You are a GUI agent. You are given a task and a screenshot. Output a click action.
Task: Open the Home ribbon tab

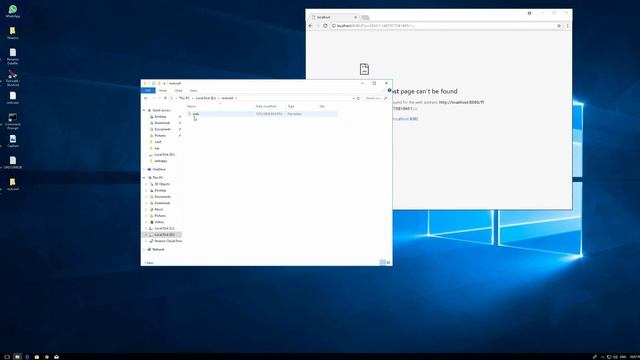point(163,90)
